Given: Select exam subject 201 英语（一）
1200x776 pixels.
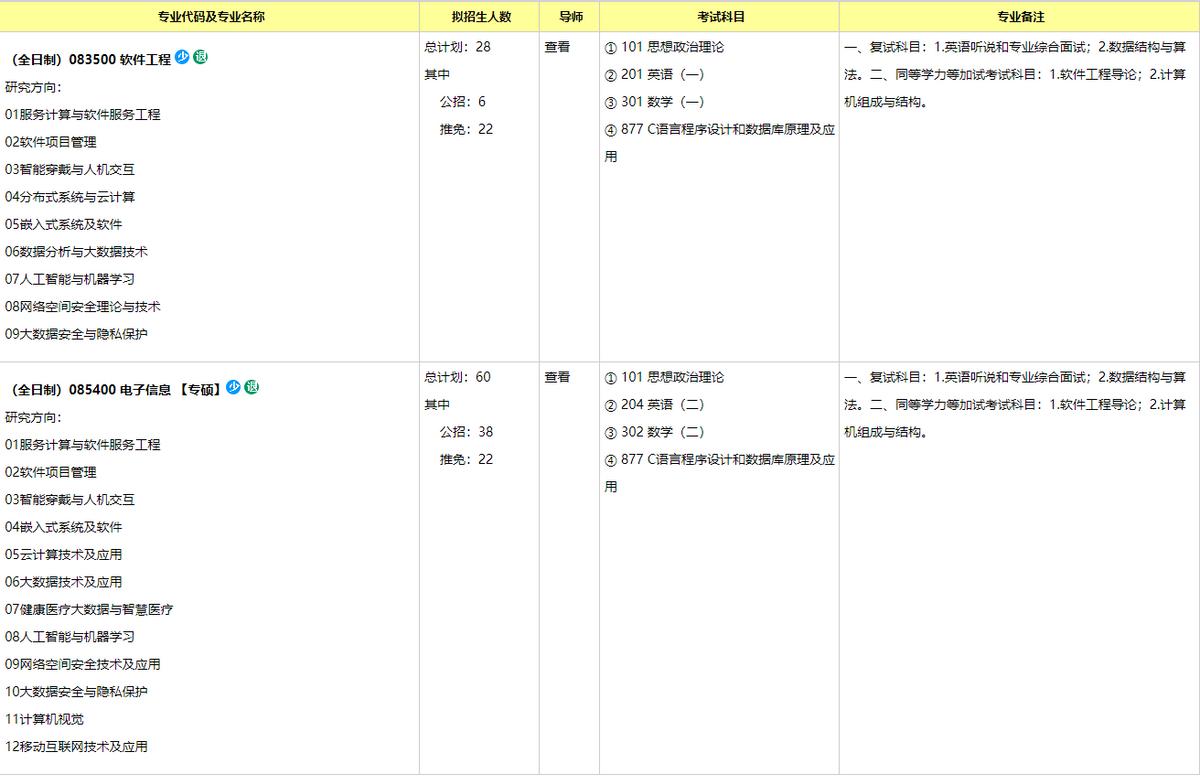Looking at the screenshot, I should click(x=655, y=74).
